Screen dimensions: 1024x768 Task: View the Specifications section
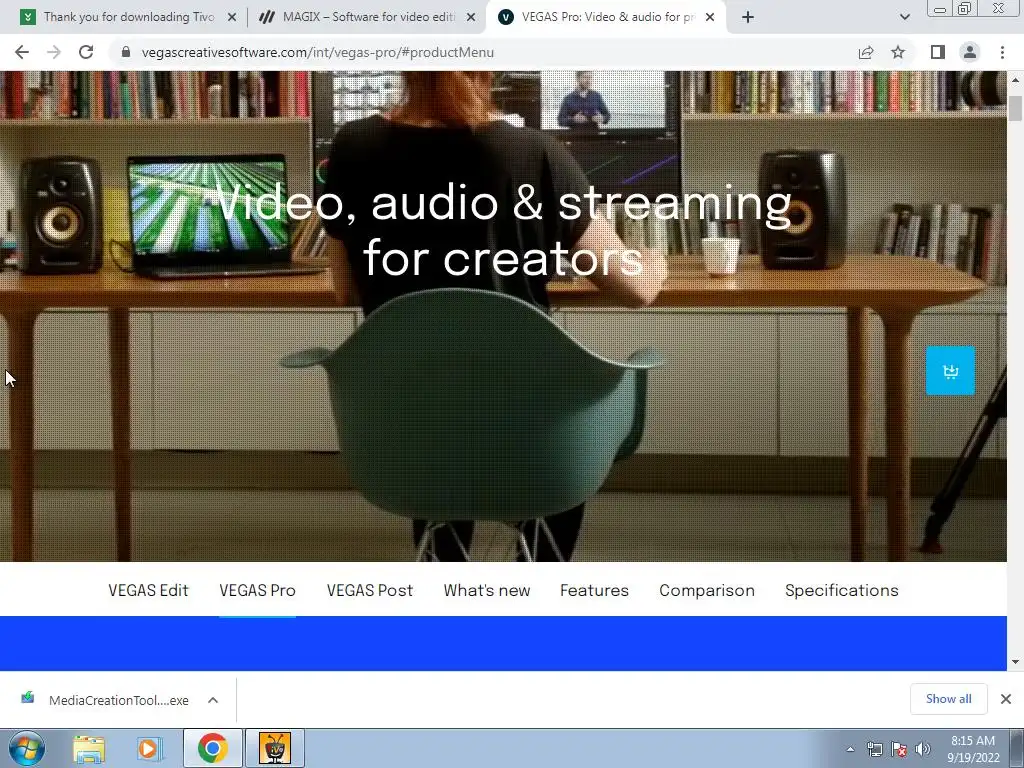coord(842,590)
